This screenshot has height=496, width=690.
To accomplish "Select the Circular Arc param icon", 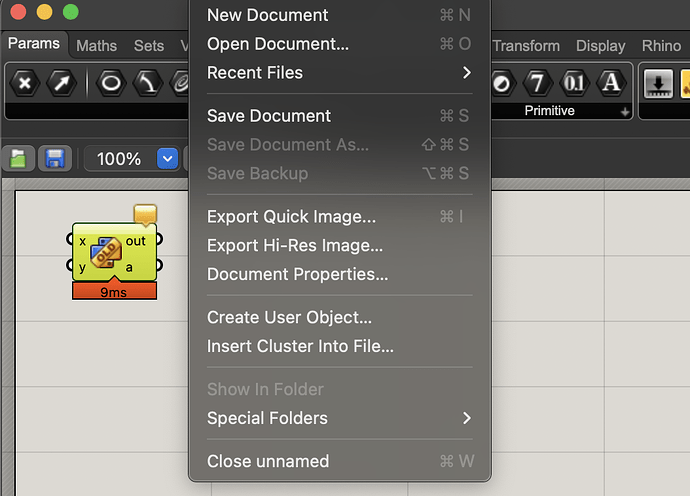I will pyautogui.click(x=148, y=83).
